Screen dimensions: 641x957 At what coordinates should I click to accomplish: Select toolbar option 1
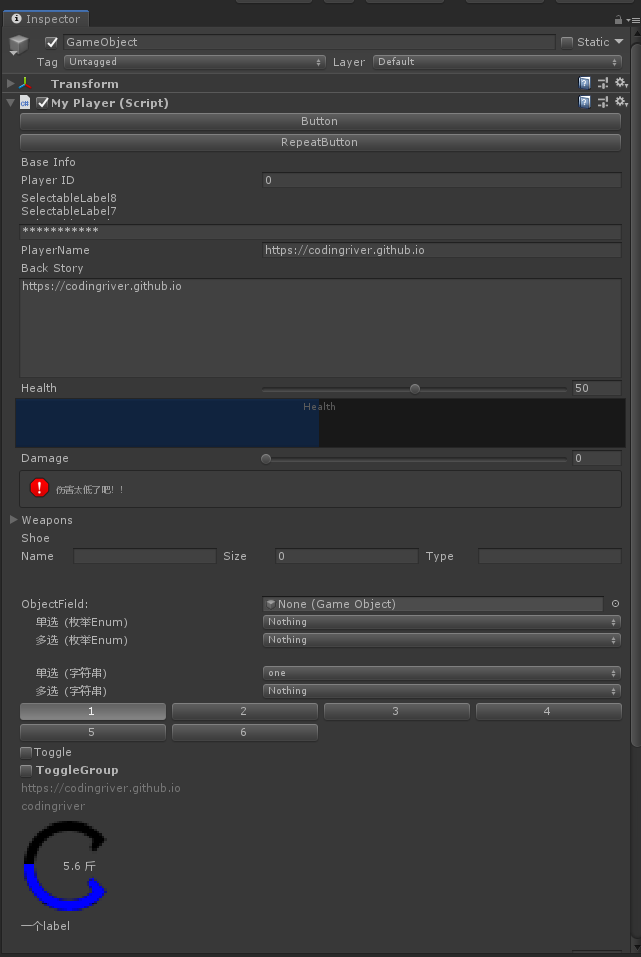coord(93,711)
